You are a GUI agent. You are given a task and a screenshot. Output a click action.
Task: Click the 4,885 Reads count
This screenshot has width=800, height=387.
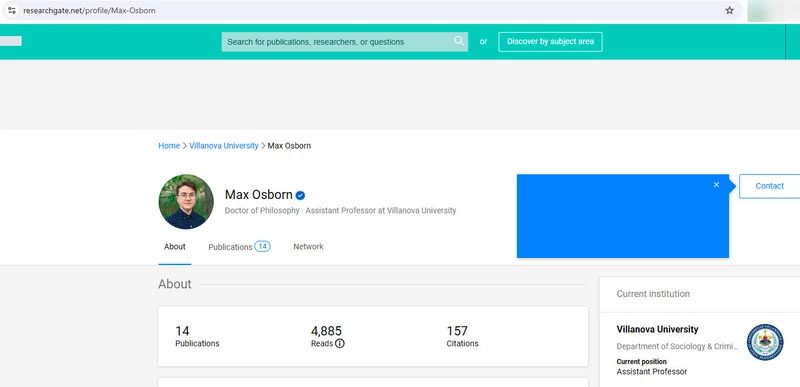(326, 331)
